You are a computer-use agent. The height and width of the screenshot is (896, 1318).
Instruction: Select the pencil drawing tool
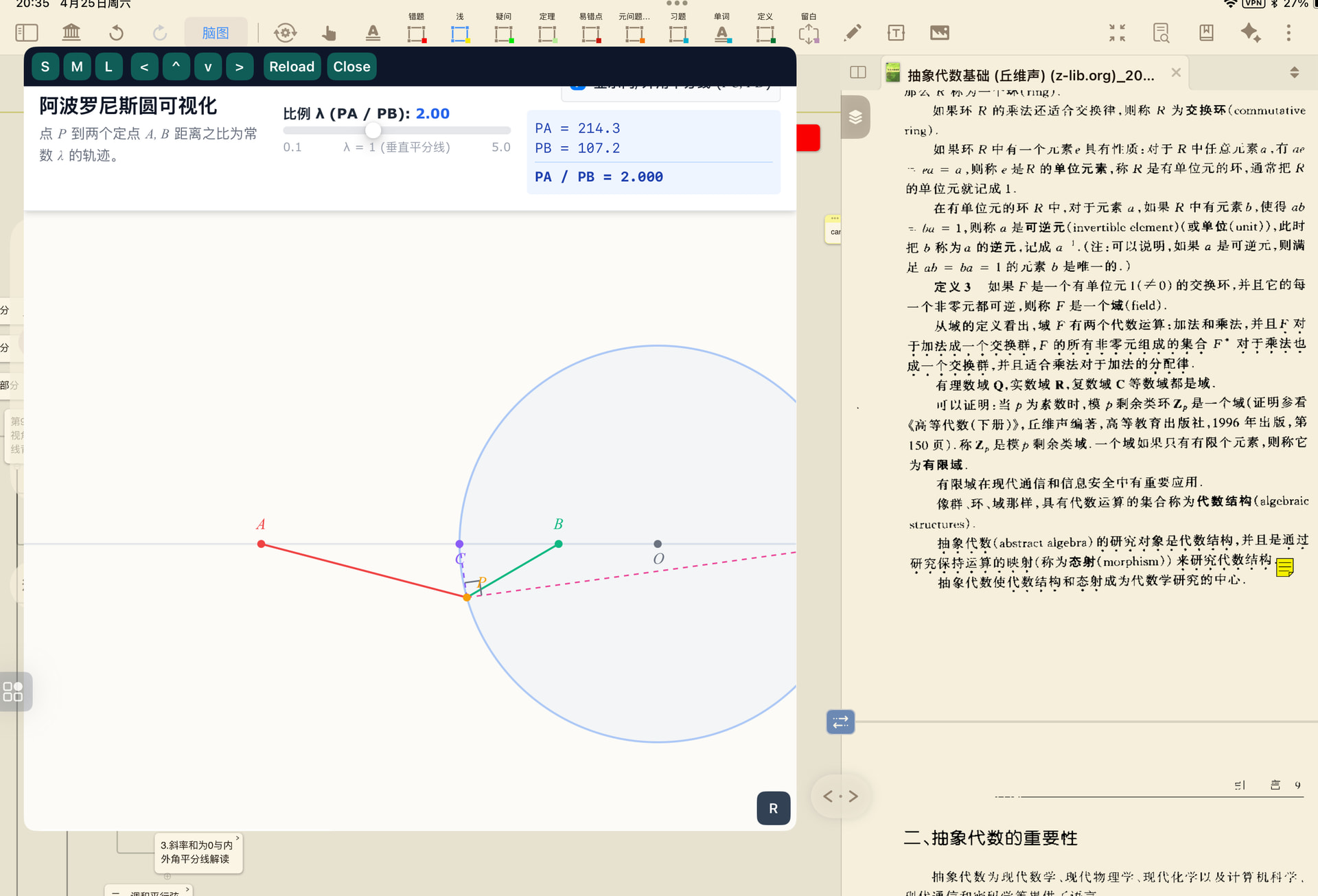point(853,32)
